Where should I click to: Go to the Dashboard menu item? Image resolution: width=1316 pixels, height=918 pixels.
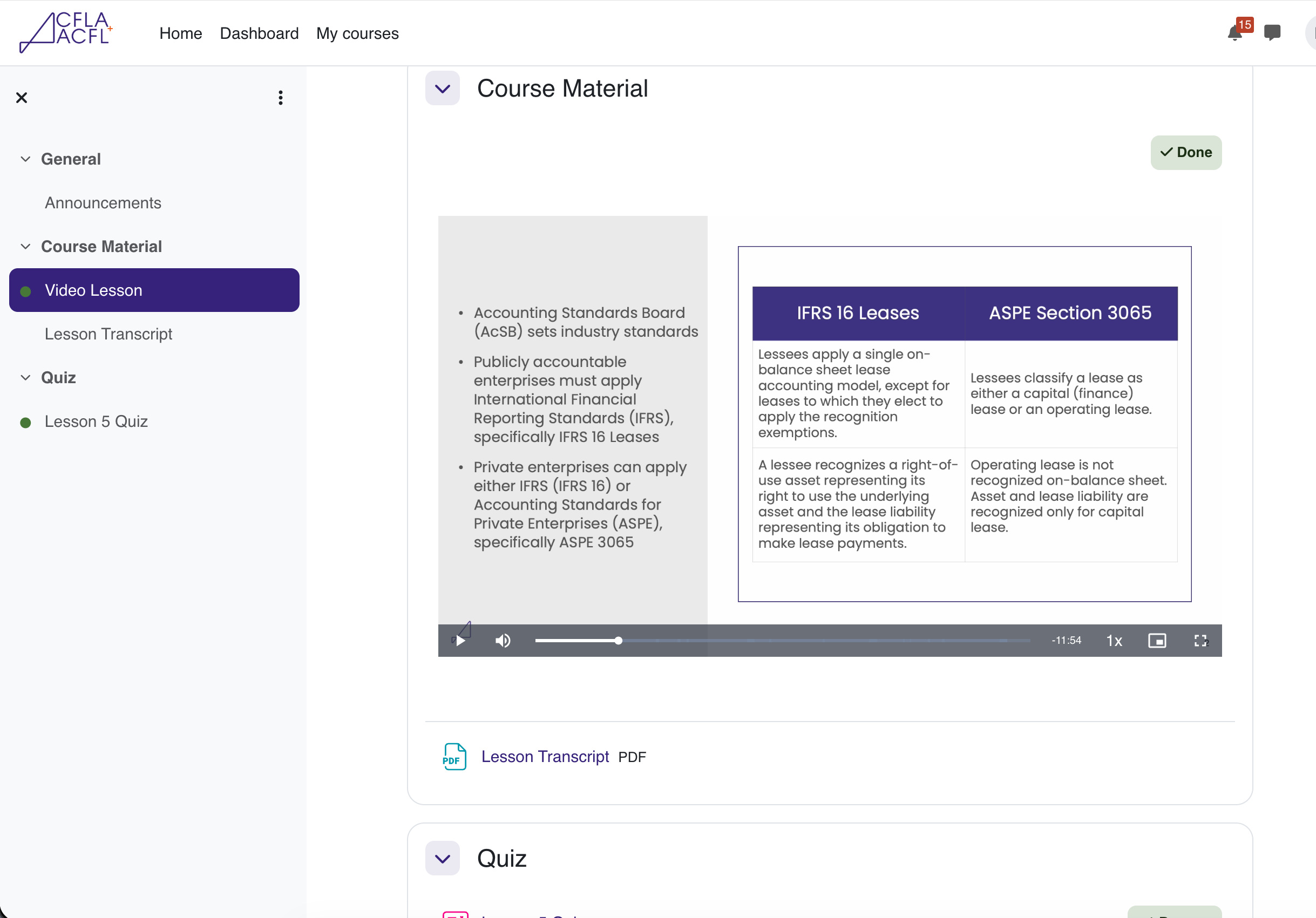coord(259,33)
